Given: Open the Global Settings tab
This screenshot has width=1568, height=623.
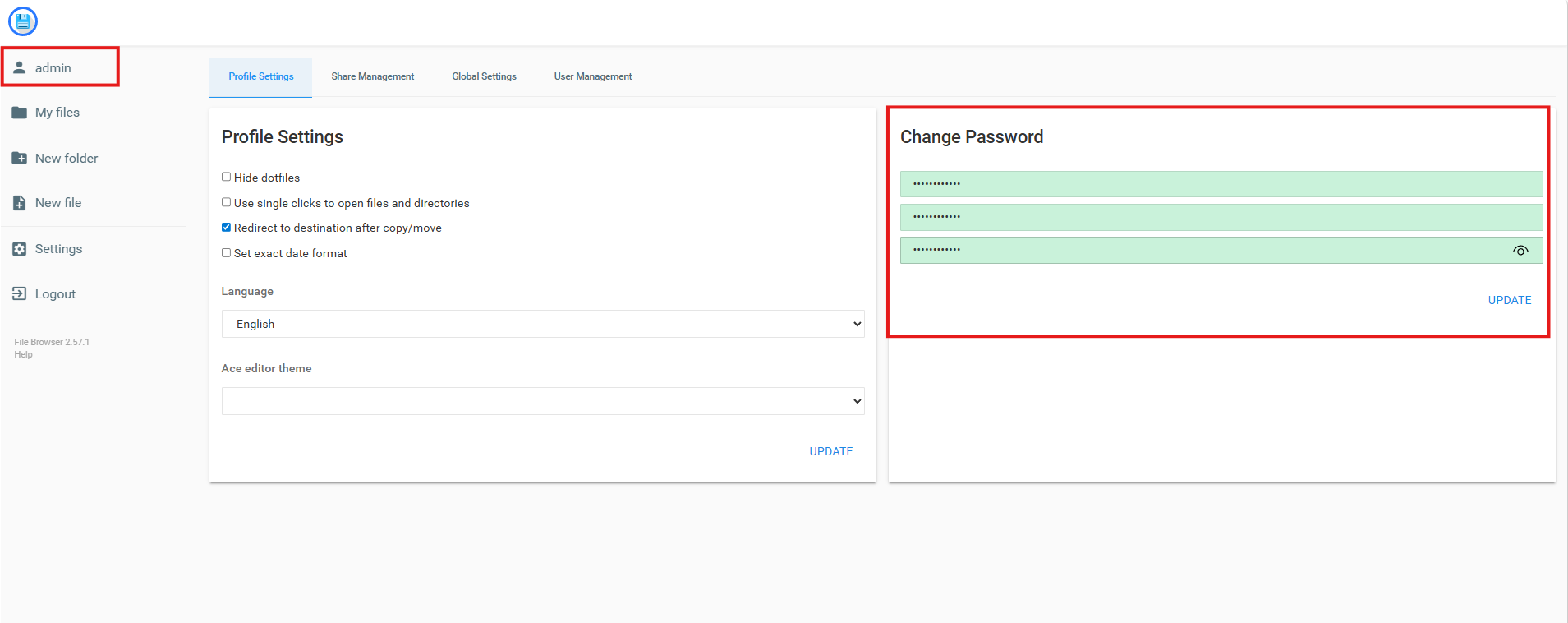Looking at the screenshot, I should click(x=484, y=76).
